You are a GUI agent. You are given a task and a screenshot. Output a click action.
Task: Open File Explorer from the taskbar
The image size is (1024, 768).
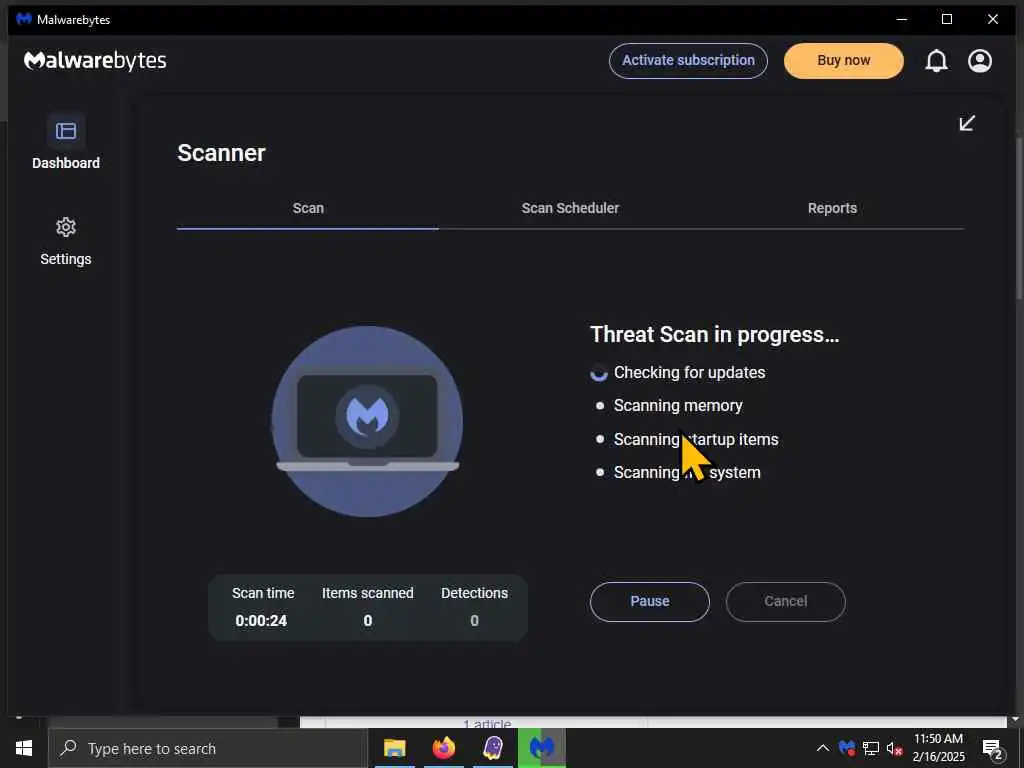pyautogui.click(x=394, y=748)
